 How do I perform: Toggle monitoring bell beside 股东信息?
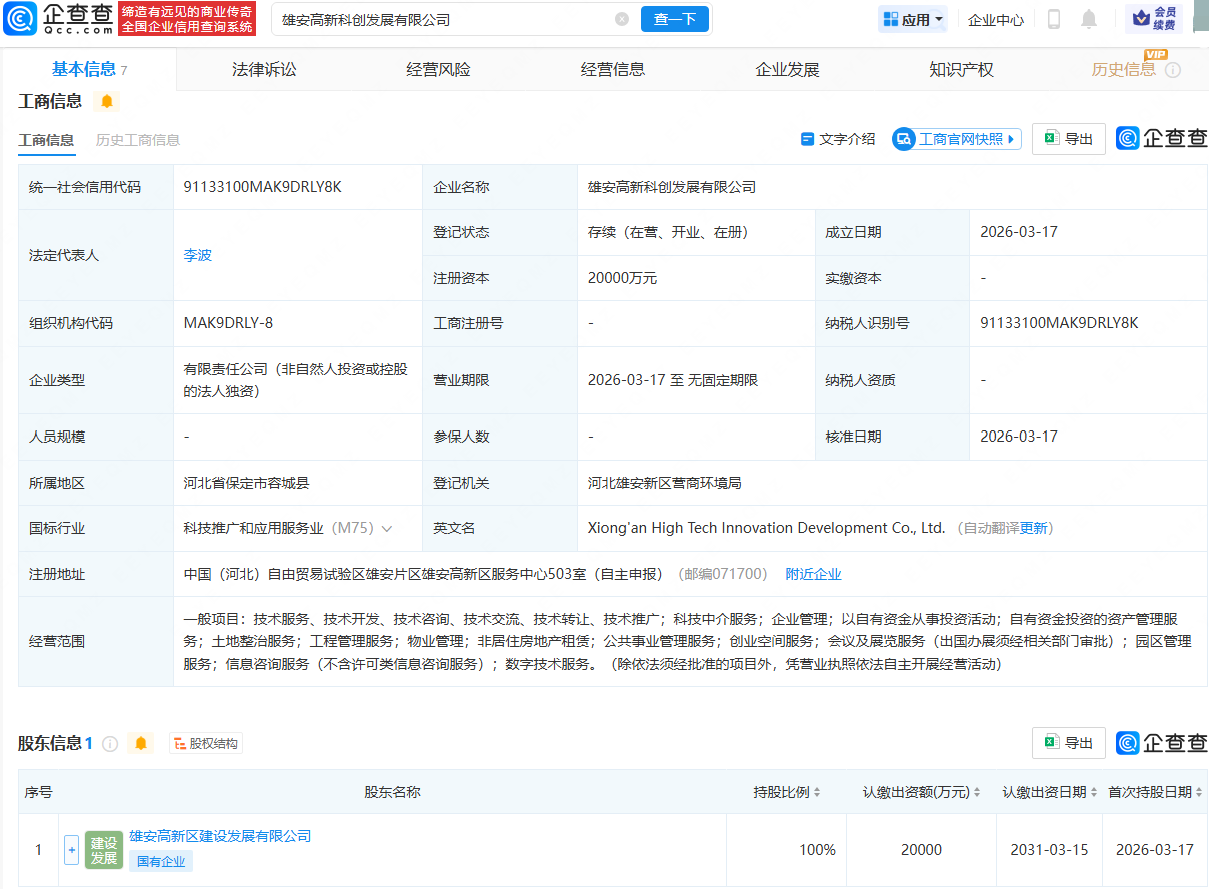[141, 743]
